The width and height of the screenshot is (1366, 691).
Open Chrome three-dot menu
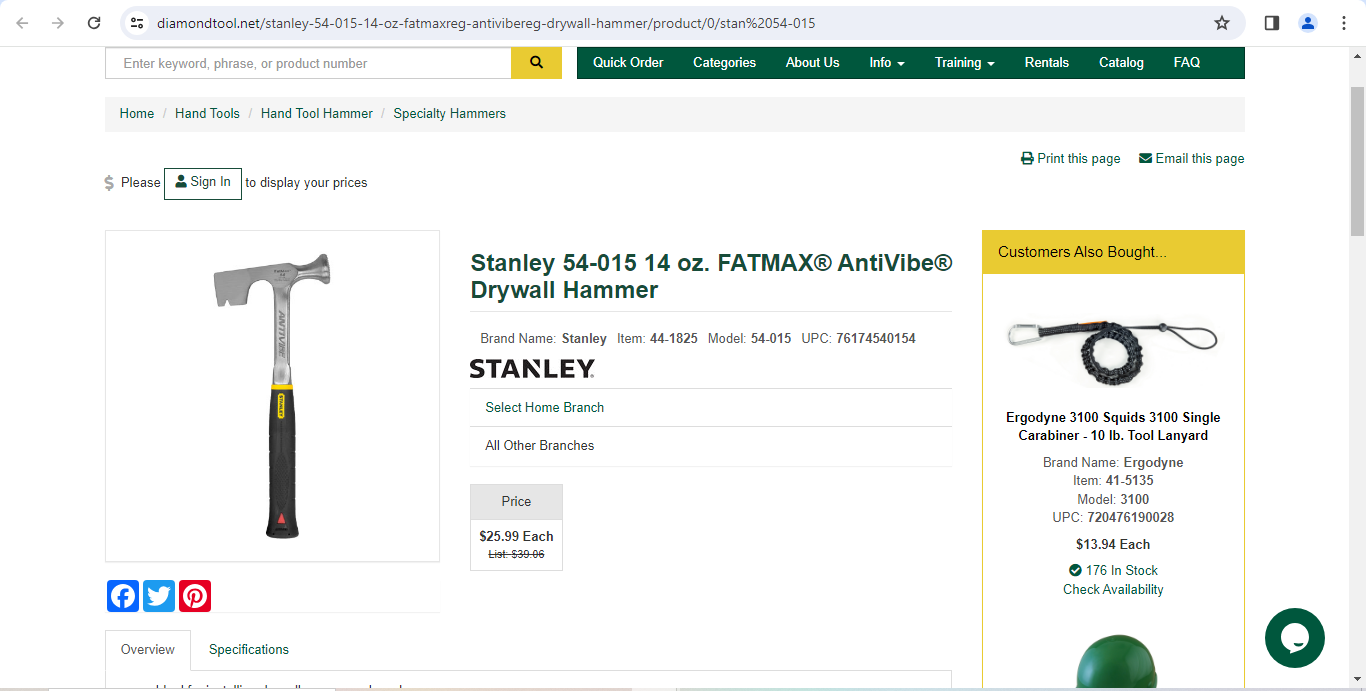pos(1344,23)
